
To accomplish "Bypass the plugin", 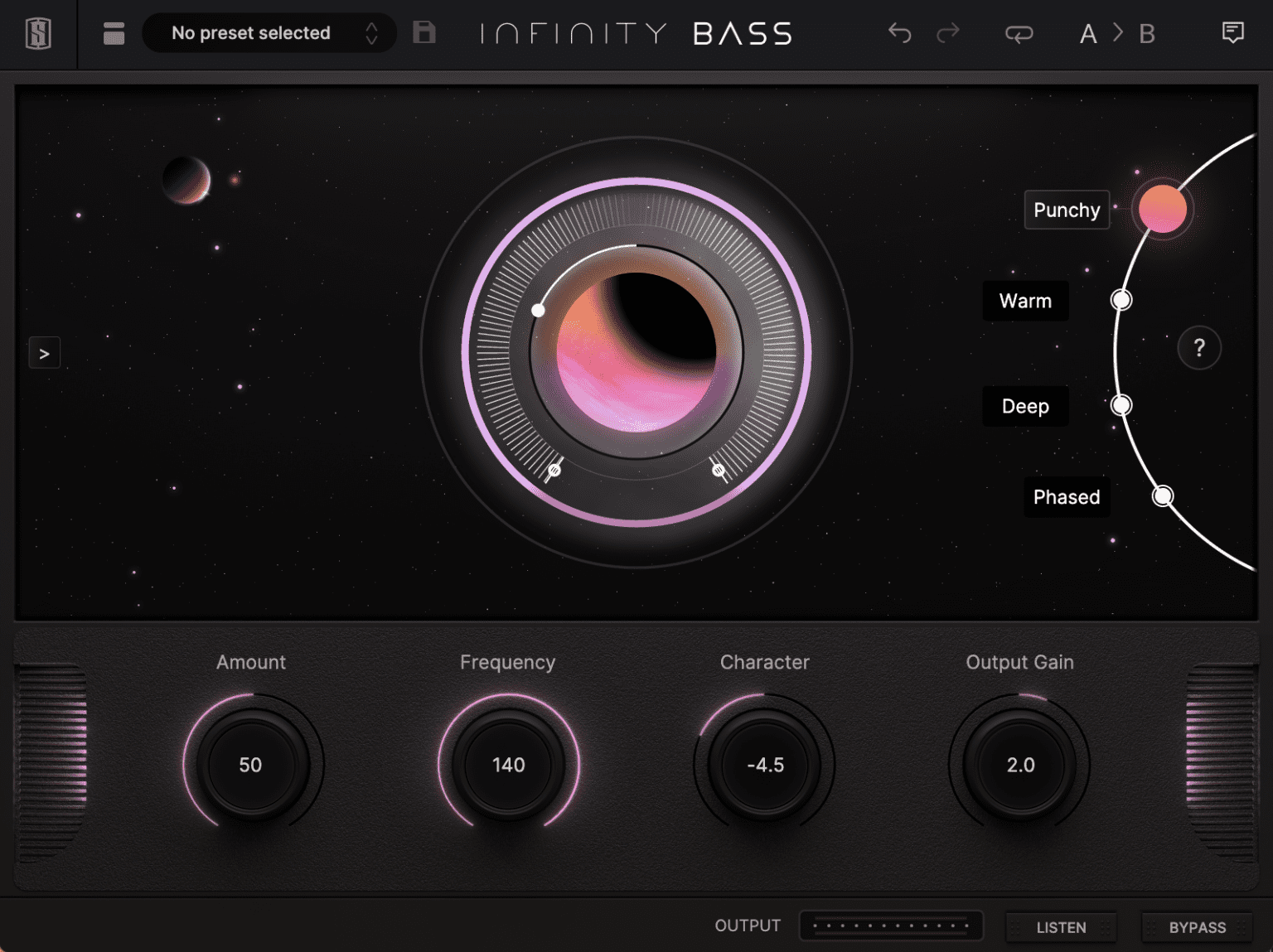I will pyautogui.click(x=1197, y=927).
